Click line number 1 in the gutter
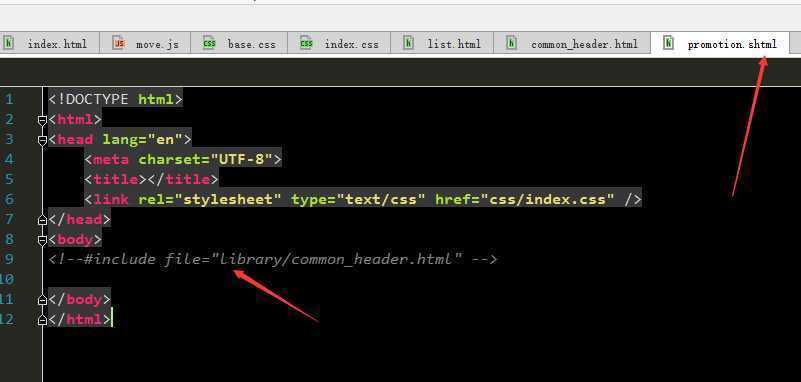Viewport: 801px width, 382px height. click(10, 100)
